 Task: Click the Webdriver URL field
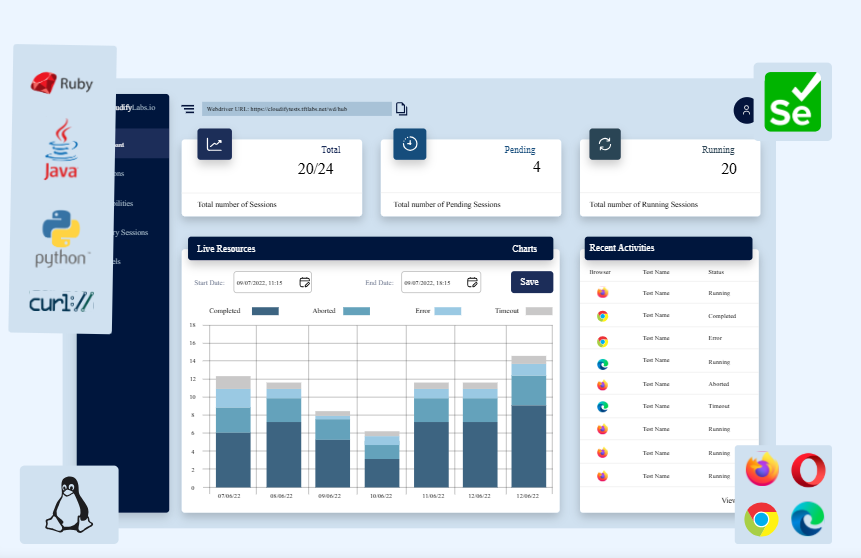(297, 109)
